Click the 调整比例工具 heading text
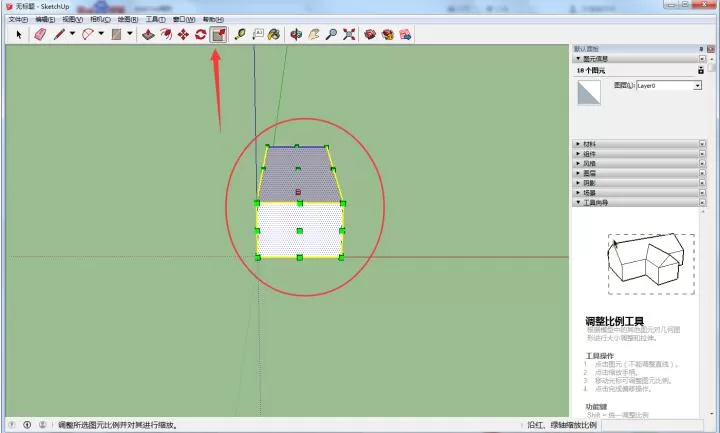Screen dimensions: 720x433 [614, 321]
